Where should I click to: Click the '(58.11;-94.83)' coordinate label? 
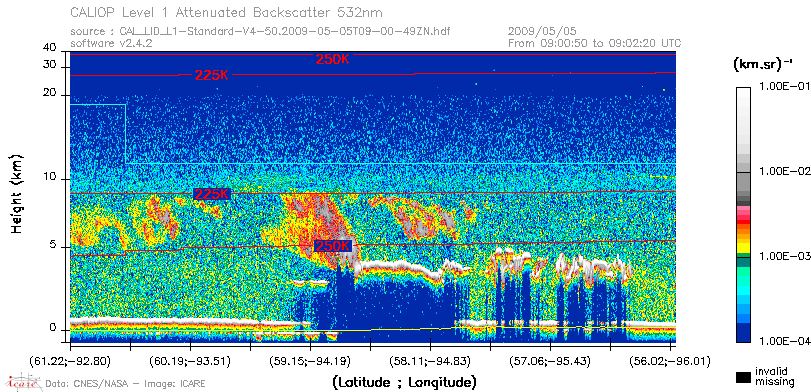(x=431, y=360)
